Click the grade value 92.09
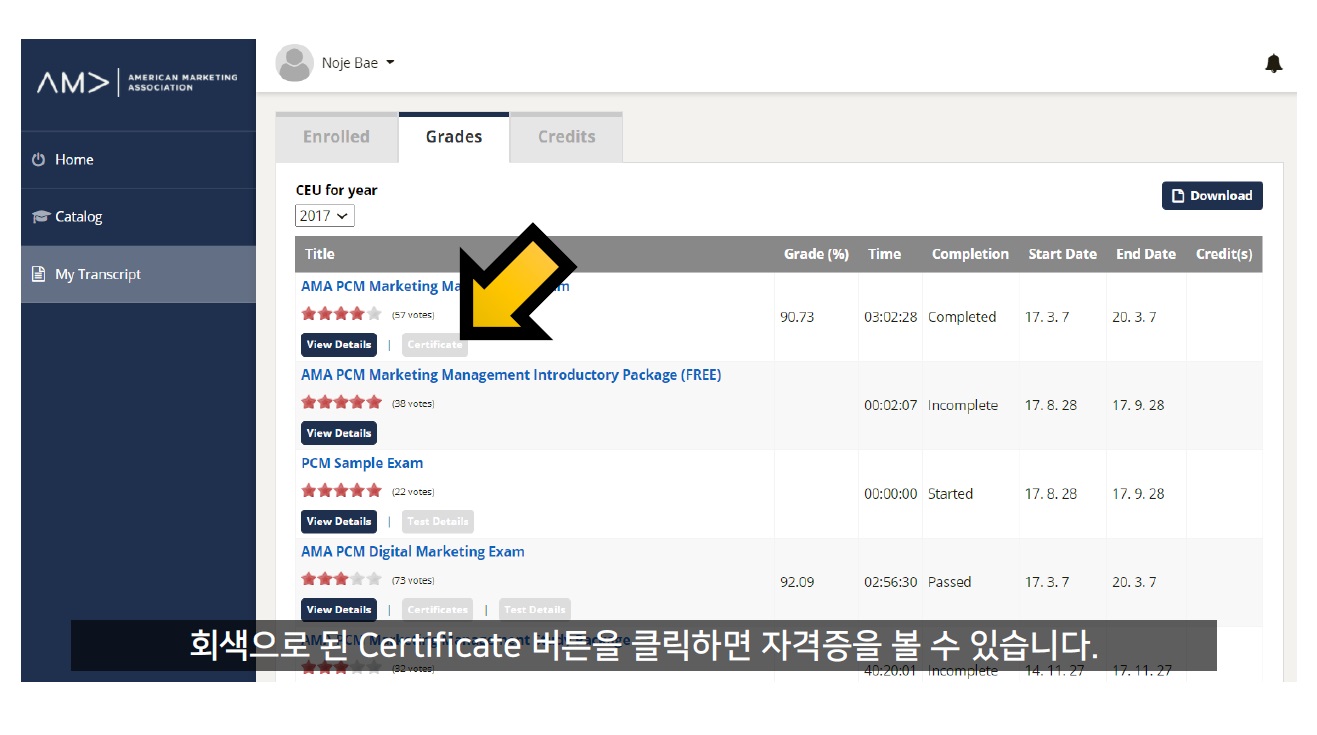This screenshot has width=1317, height=735. 797,582
